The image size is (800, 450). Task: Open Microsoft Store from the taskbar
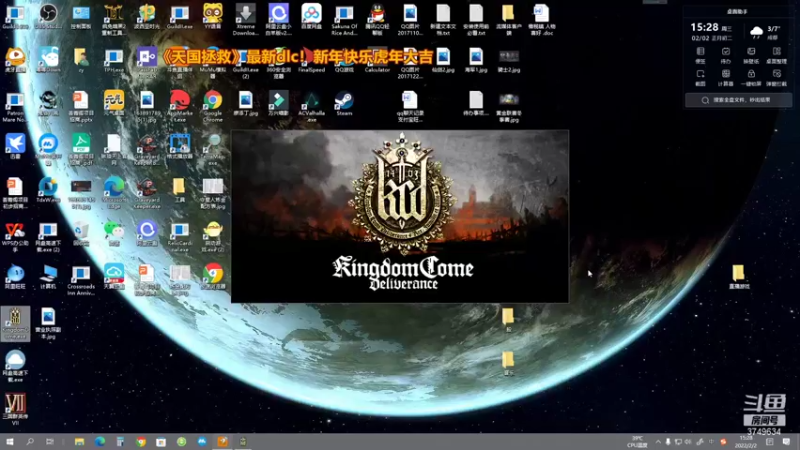click(x=161, y=442)
